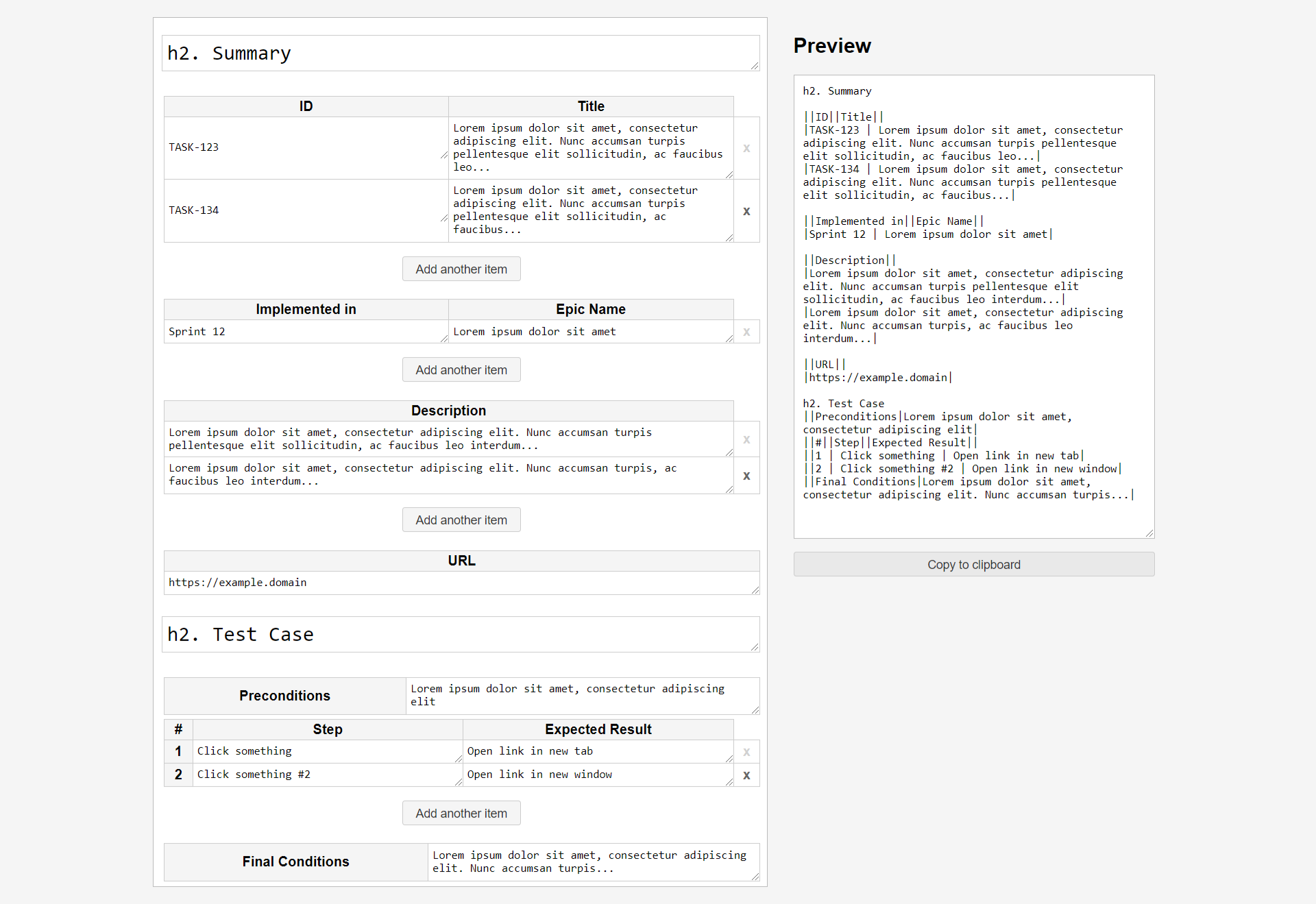
Task: Edit the Final Conditions text field
Action: point(592,862)
